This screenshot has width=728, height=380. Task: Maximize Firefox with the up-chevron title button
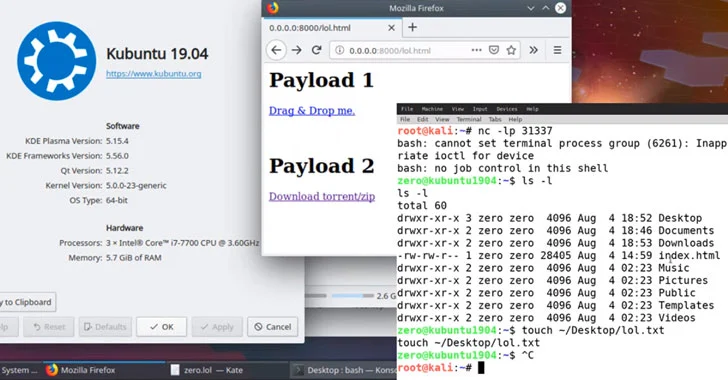[x=546, y=8]
